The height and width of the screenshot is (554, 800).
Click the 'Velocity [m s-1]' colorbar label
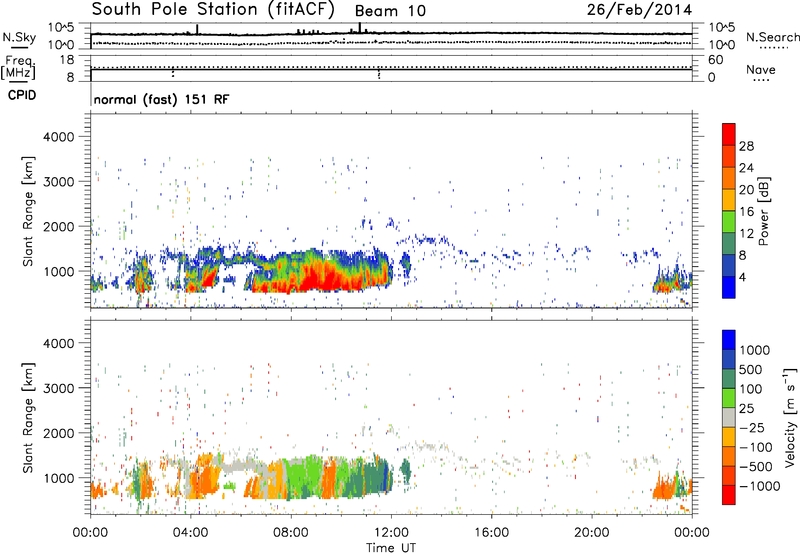click(x=790, y=418)
